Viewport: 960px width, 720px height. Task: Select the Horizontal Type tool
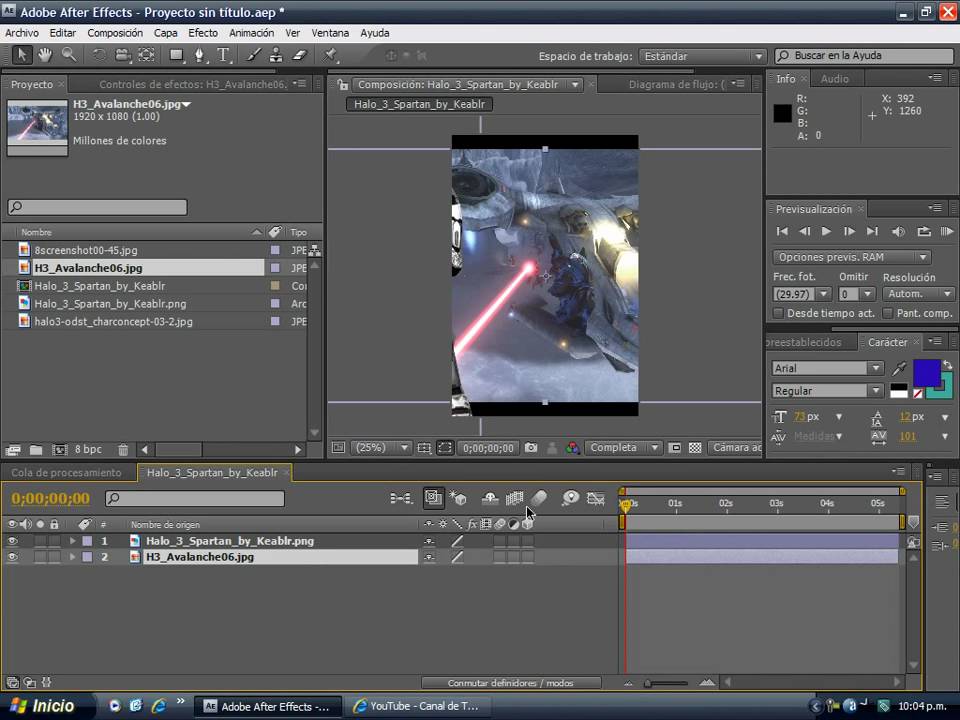coord(223,55)
